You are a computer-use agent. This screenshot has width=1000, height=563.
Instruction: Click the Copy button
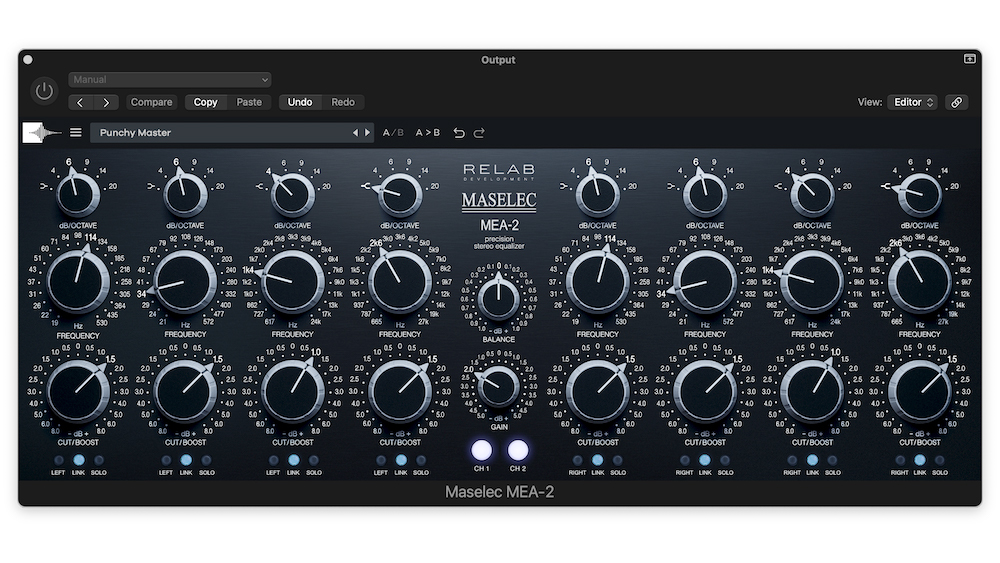pyautogui.click(x=205, y=102)
